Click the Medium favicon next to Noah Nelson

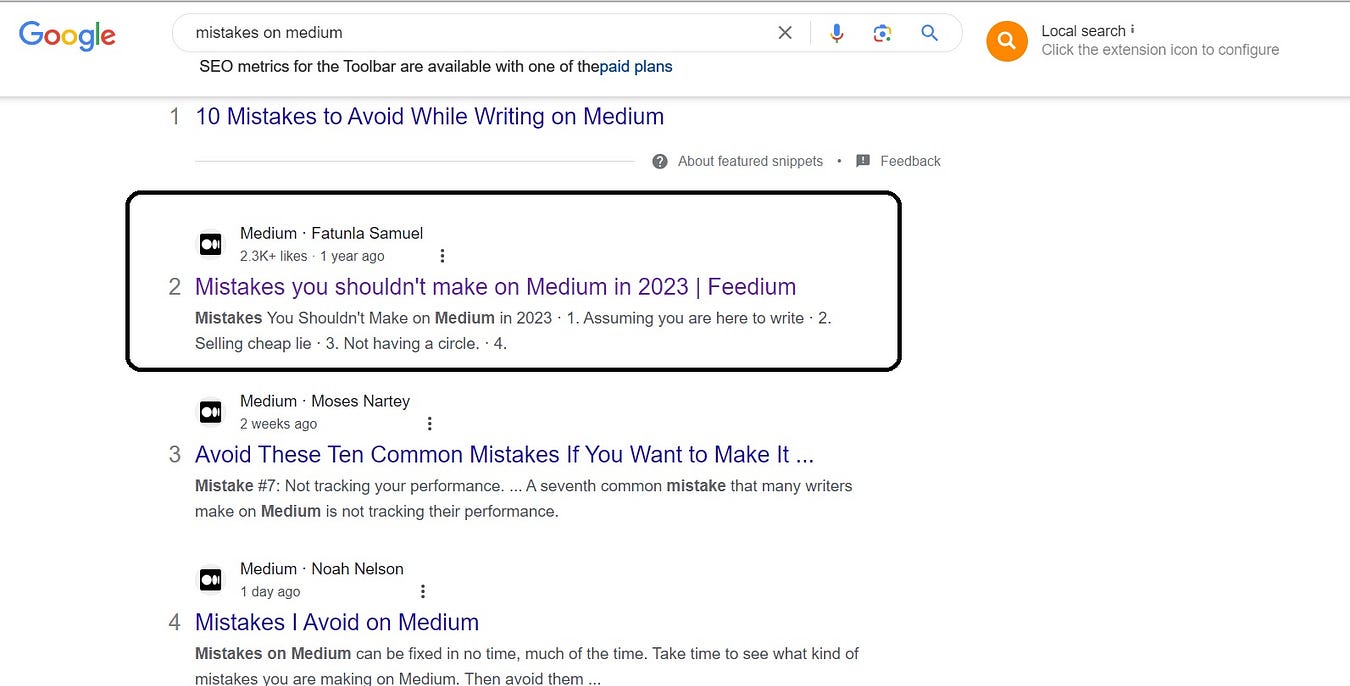(x=211, y=580)
